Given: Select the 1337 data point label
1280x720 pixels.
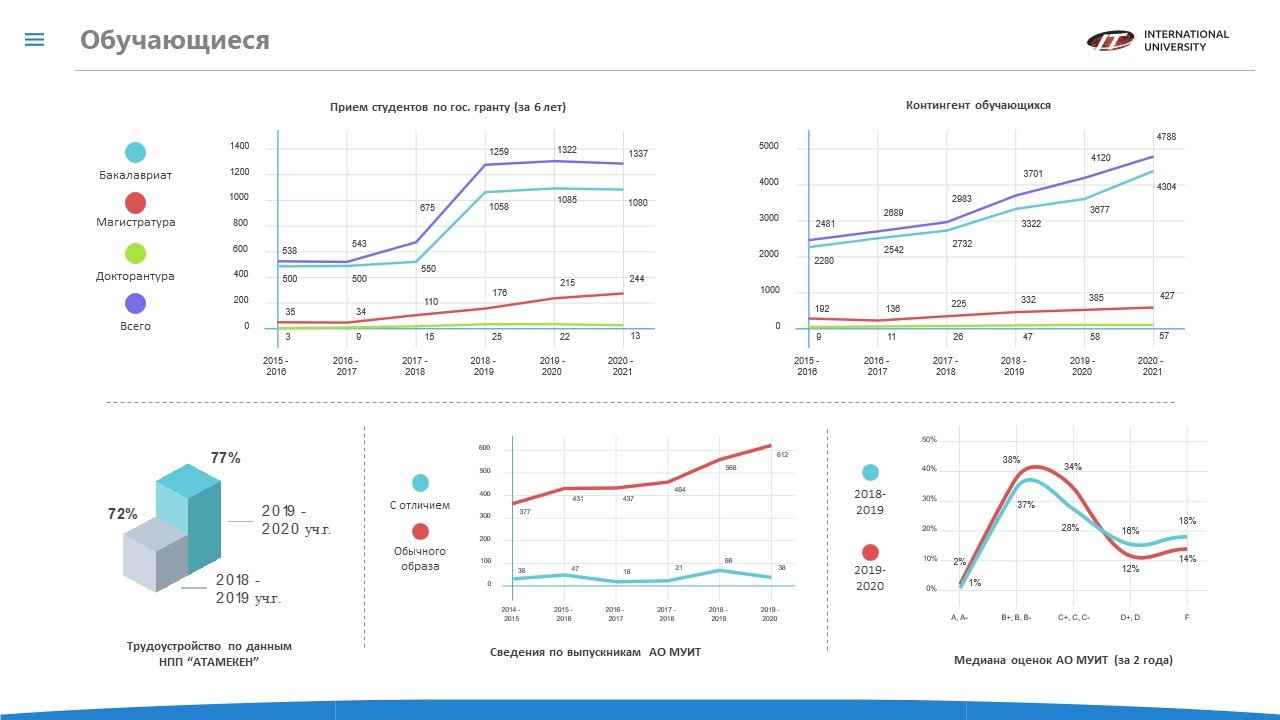Looking at the screenshot, I should pos(638,154).
